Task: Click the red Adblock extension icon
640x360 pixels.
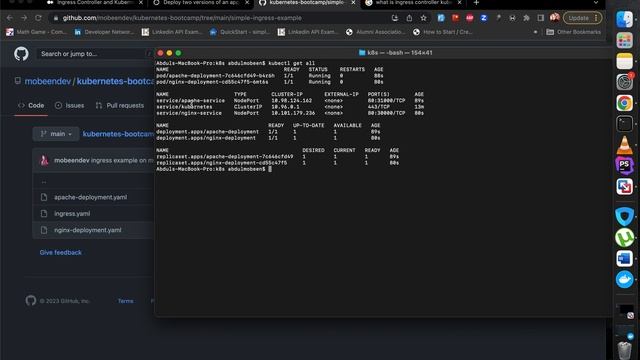Action: coord(469,18)
